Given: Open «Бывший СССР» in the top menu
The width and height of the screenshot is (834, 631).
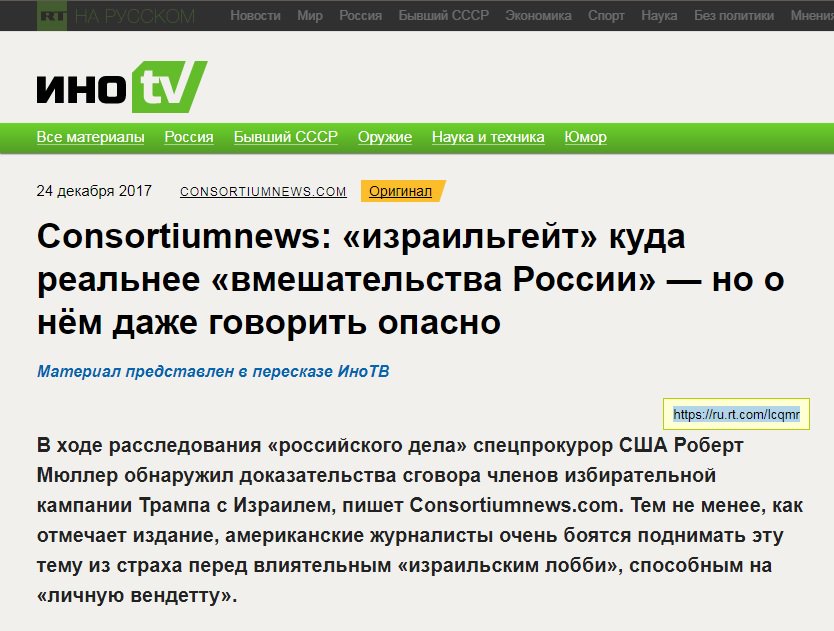Looking at the screenshot, I should pos(439,15).
